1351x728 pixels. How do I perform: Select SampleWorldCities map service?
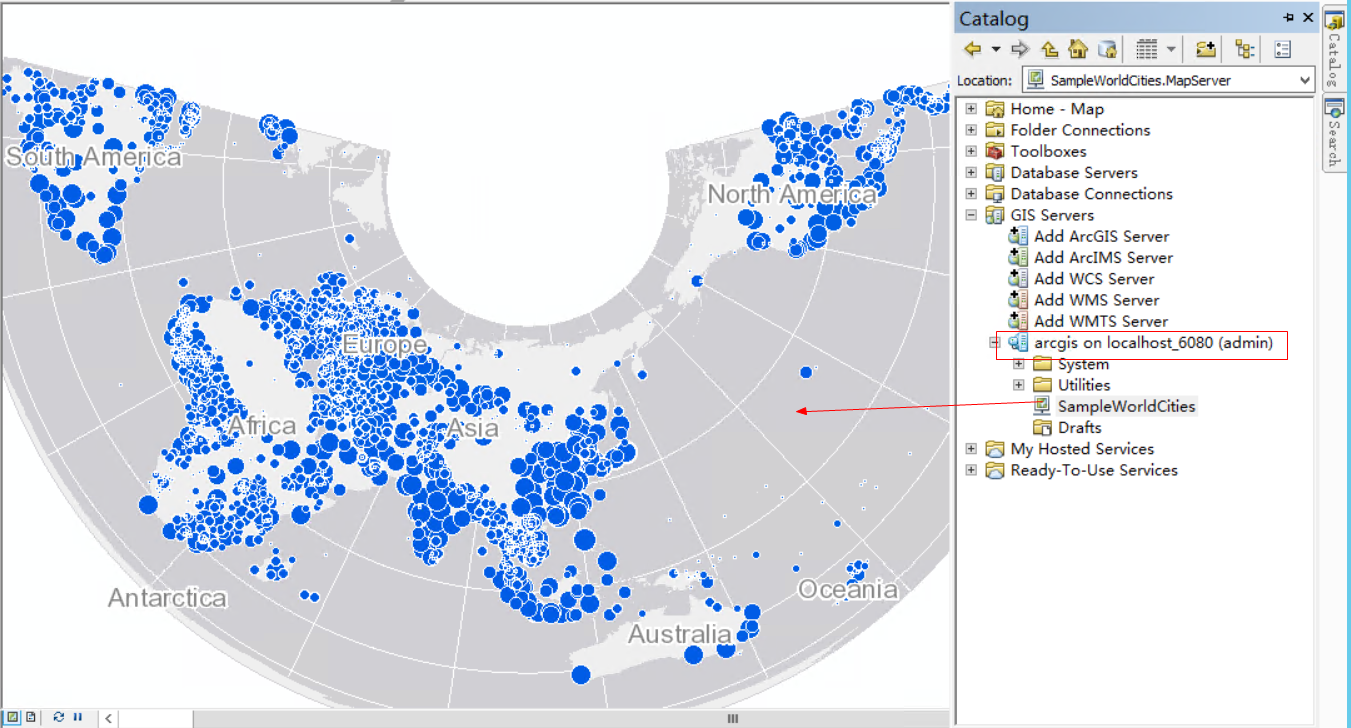point(1126,406)
